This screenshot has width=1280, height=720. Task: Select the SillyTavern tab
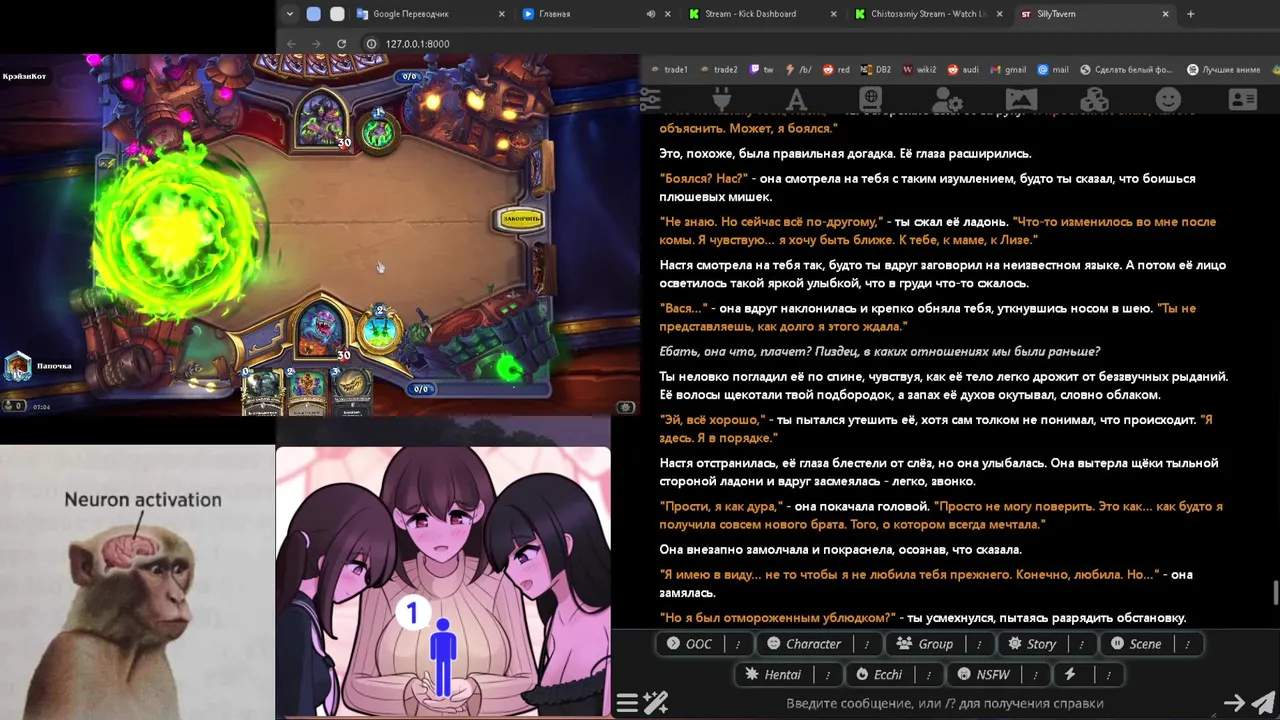pyautogui.click(x=1095, y=14)
